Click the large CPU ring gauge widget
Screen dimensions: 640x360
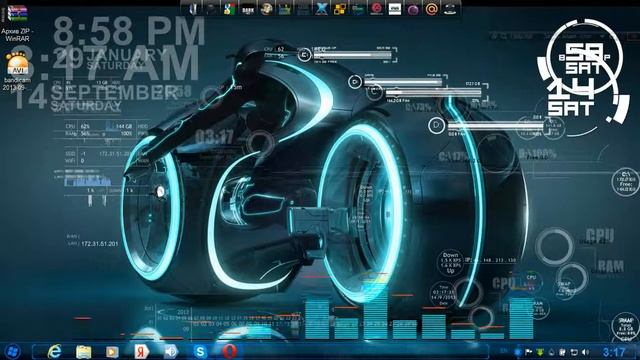pos(555,247)
